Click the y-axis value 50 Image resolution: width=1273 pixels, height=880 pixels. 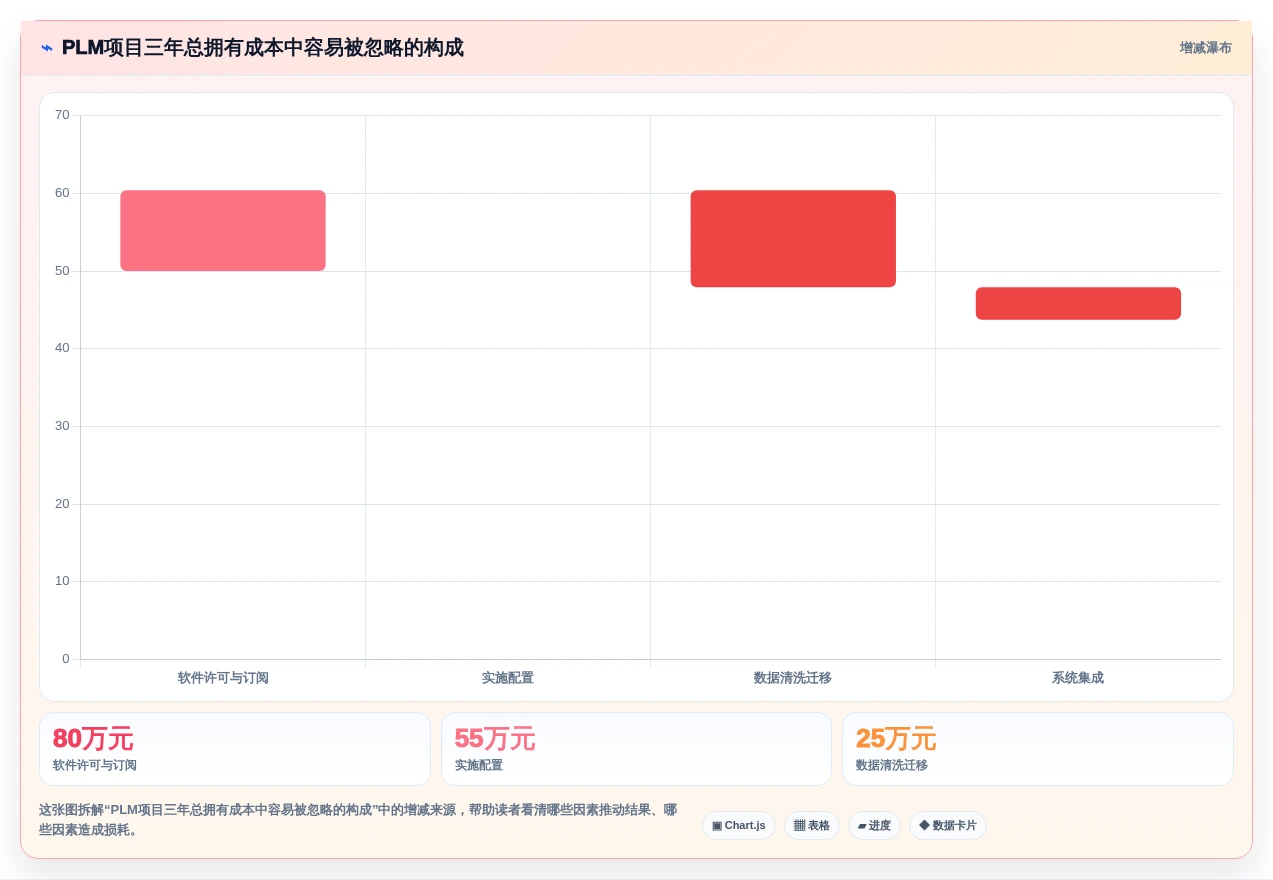62,271
